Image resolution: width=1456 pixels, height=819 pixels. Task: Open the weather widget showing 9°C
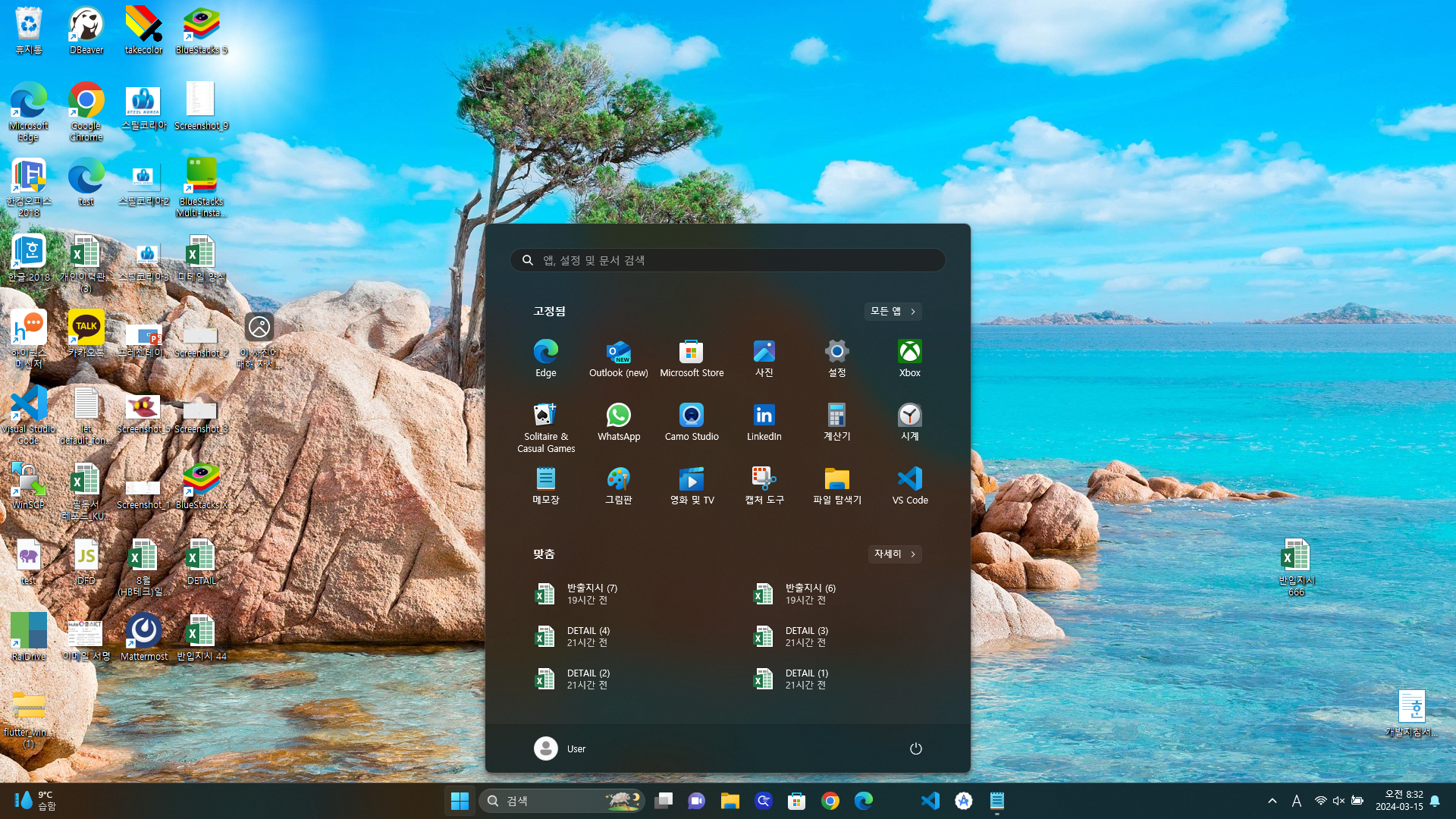(36, 801)
